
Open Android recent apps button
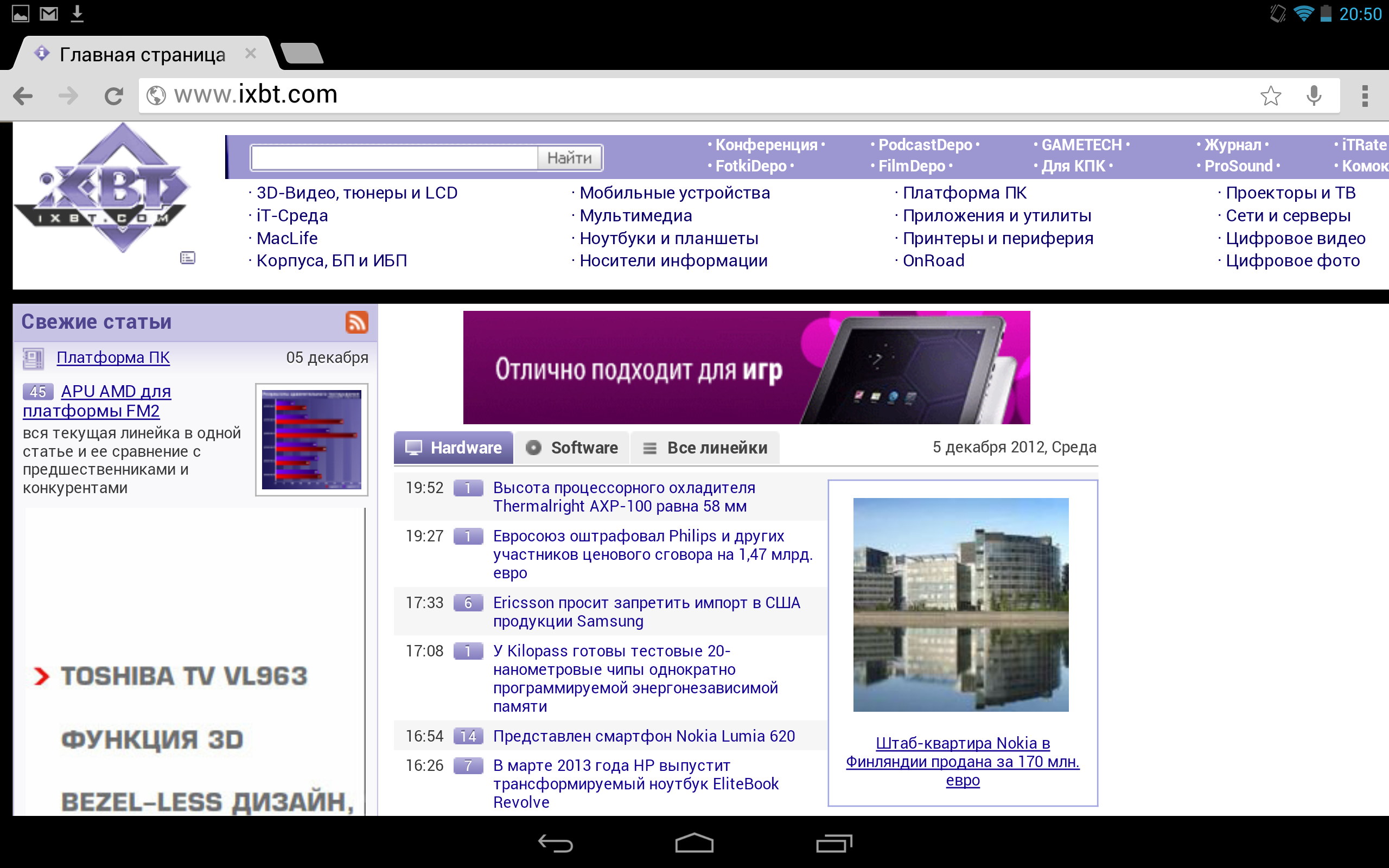pyautogui.click(x=833, y=843)
